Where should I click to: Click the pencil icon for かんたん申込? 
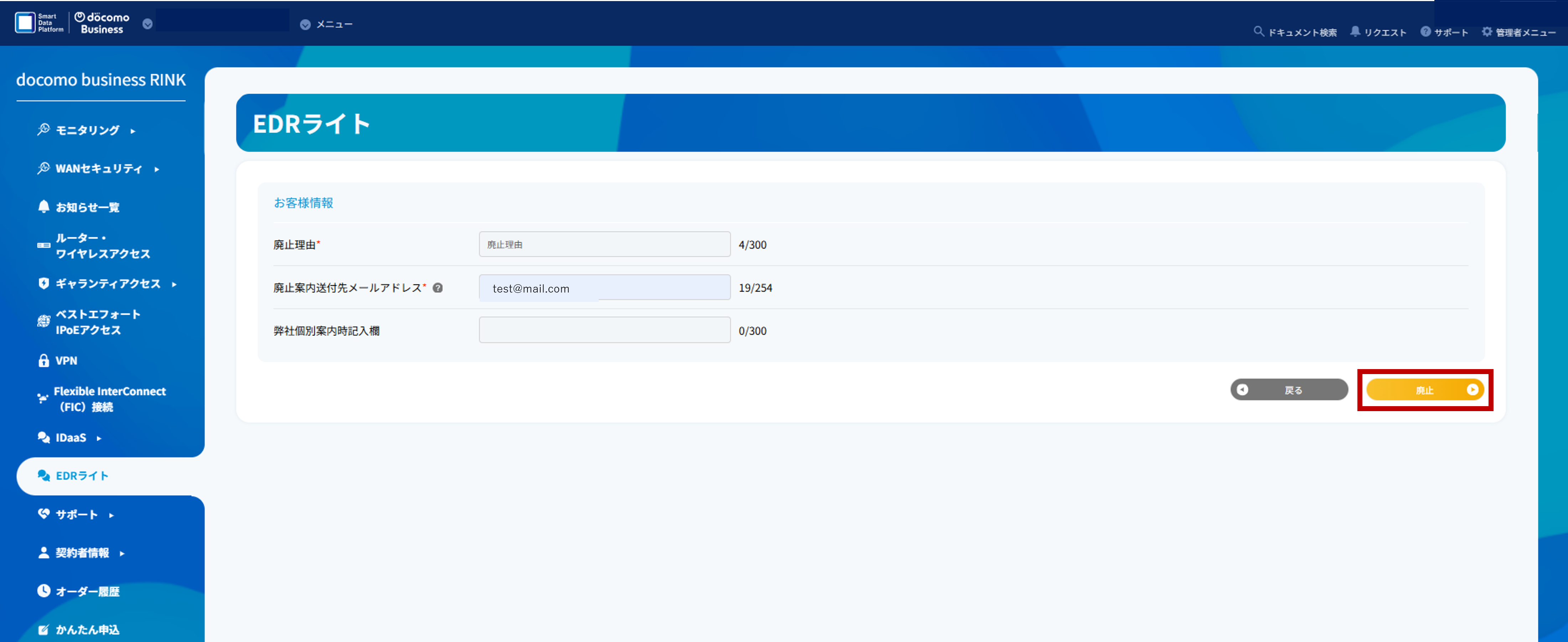(43, 630)
